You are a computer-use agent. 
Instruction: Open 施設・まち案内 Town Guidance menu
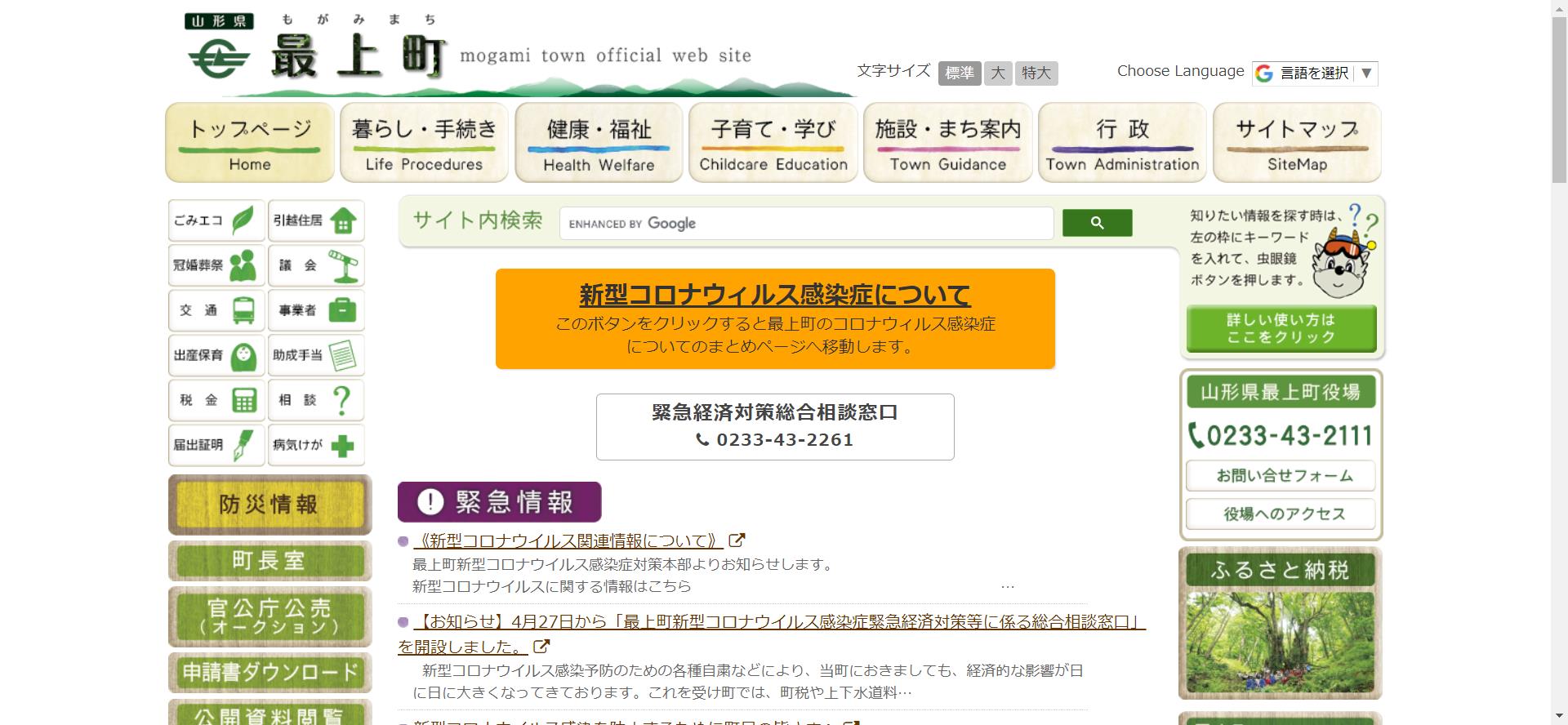948,142
